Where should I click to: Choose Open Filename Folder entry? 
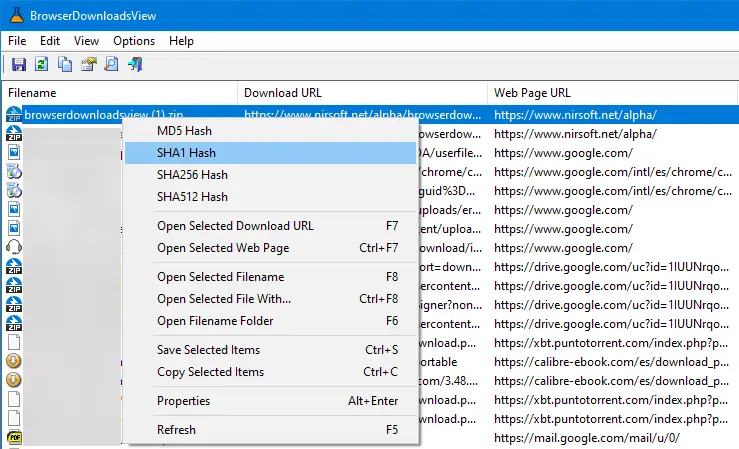pyautogui.click(x=215, y=321)
